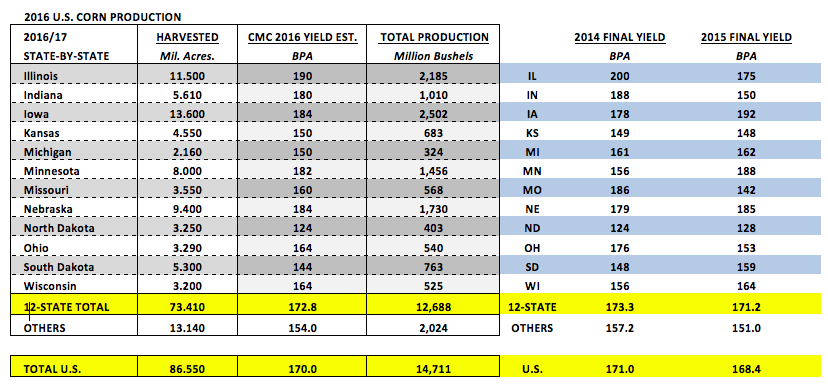Select the 2015 FINAL YIELD header
Viewport: 828px width, 388px height.
pos(746,37)
